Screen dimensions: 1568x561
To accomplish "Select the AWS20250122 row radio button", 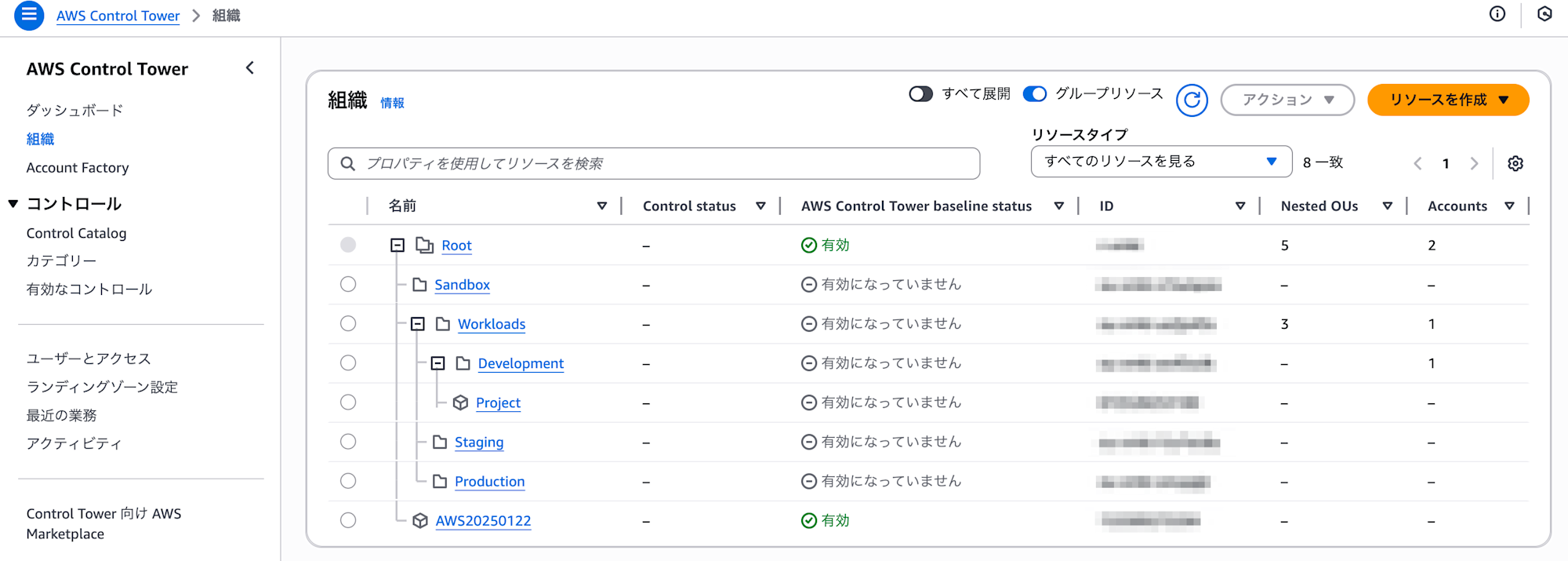I will pyautogui.click(x=348, y=519).
